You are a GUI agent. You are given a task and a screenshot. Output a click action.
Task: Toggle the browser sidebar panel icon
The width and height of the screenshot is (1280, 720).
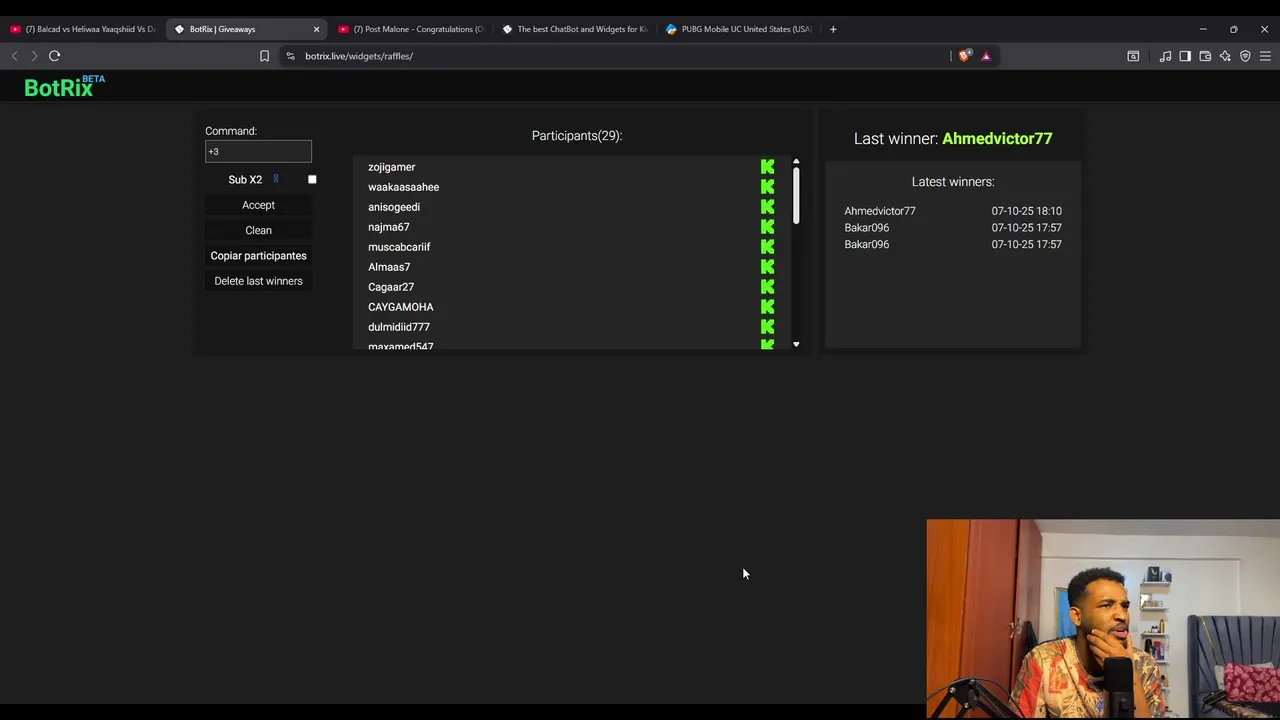pos(1185,56)
